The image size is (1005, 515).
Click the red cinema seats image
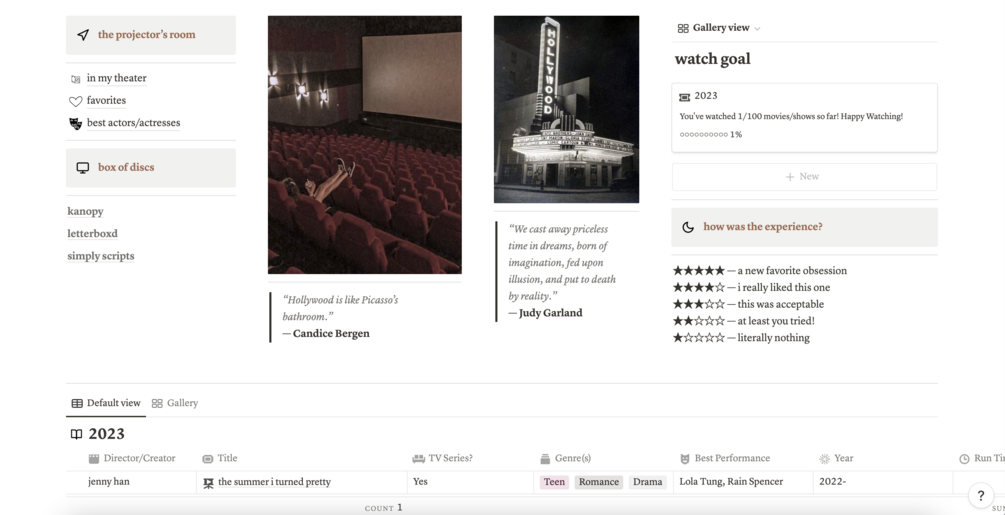pos(365,145)
